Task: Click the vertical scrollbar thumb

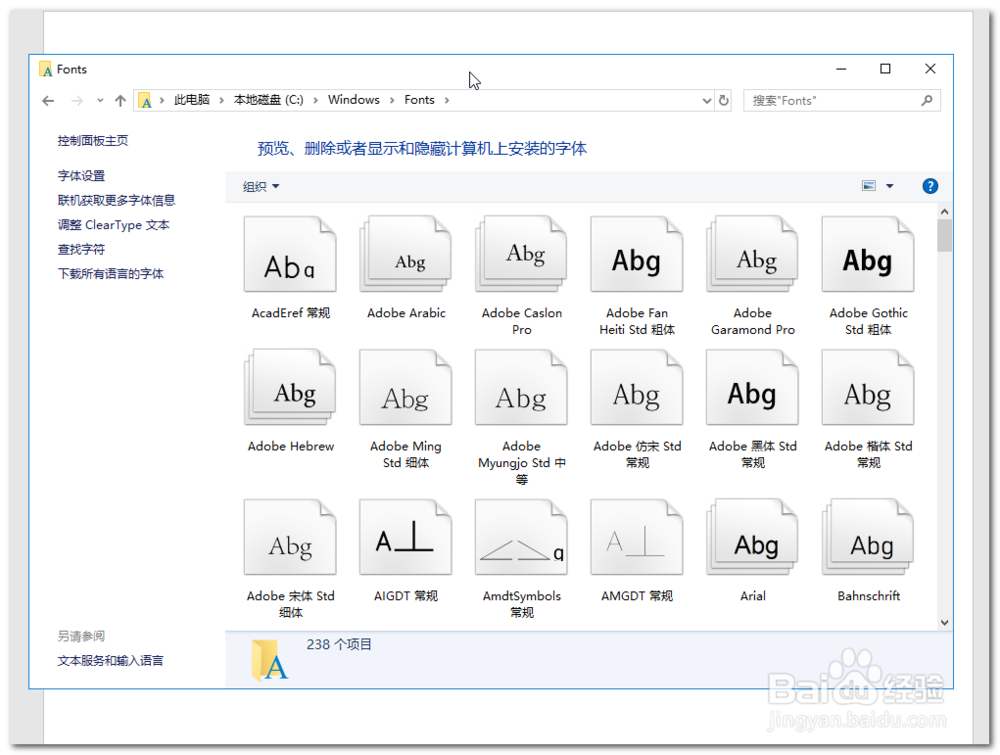Action: click(945, 236)
